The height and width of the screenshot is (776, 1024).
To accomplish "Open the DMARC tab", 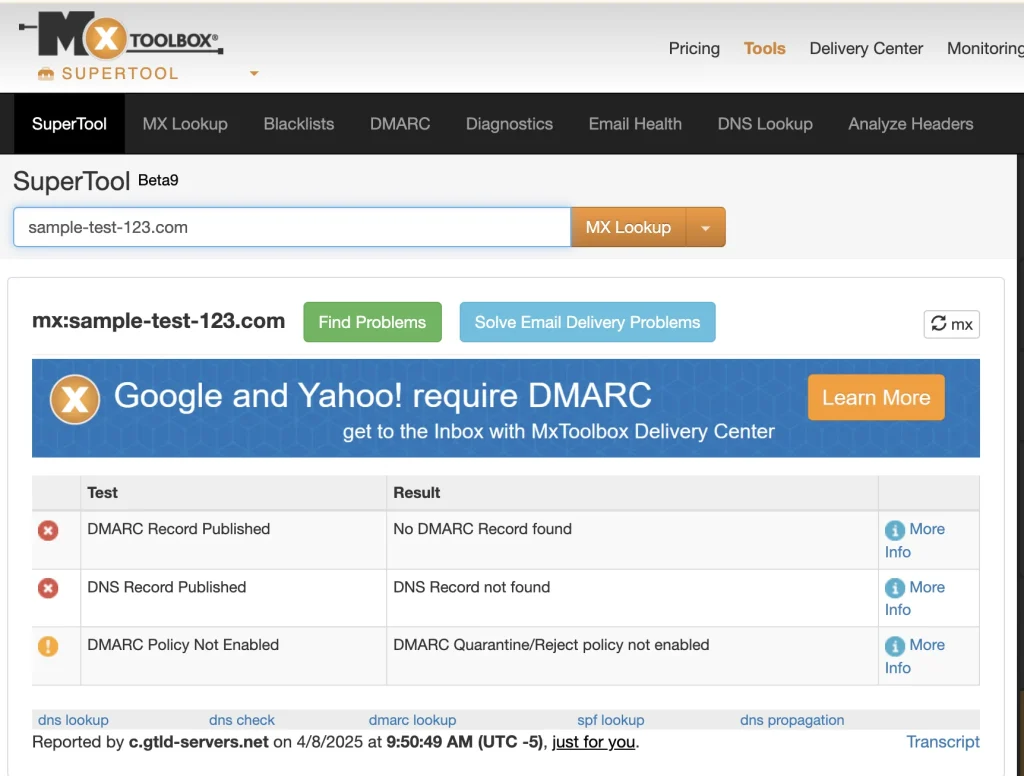I will [x=400, y=123].
